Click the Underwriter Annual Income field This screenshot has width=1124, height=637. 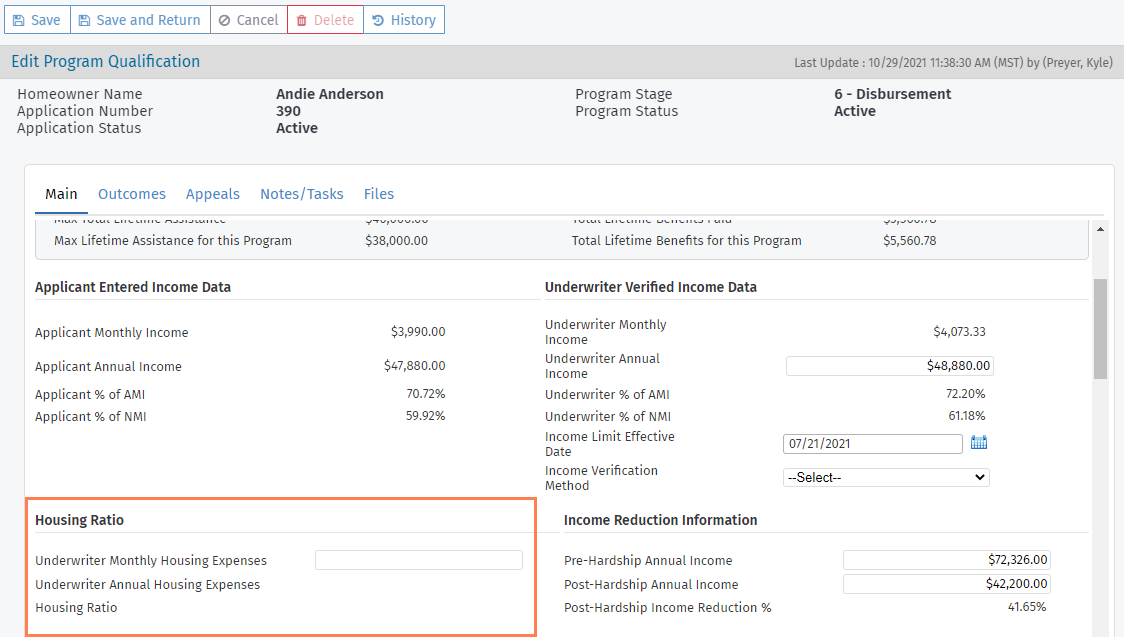point(889,366)
